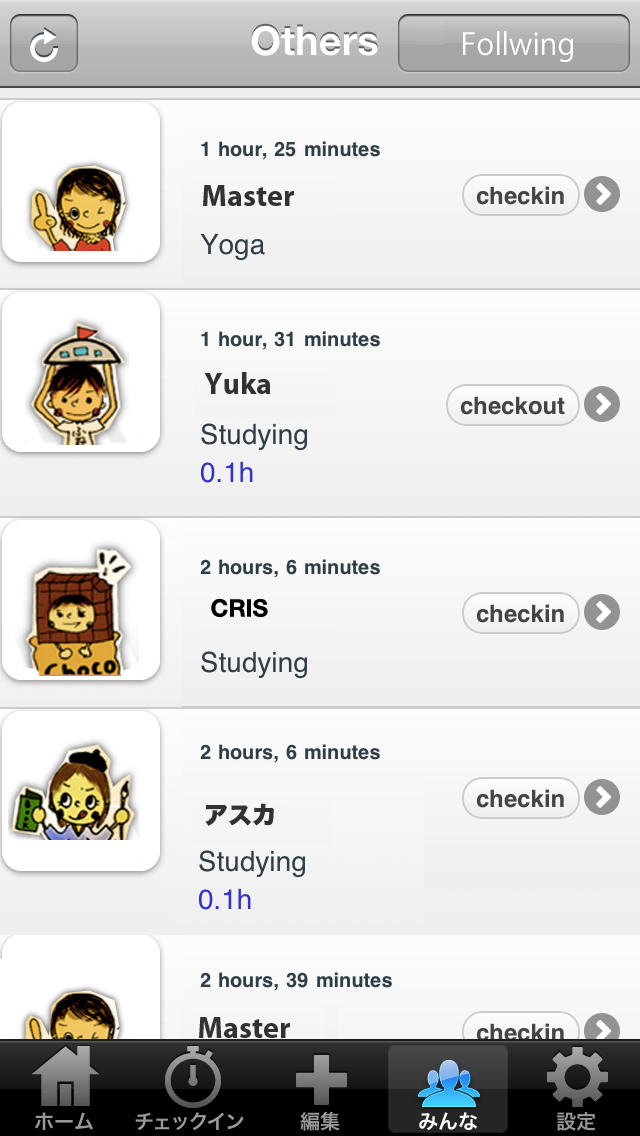This screenshot has width=640, height=1136.
Task: Toggle checkin for Master doing Yoga
Action: coord(520,196)
